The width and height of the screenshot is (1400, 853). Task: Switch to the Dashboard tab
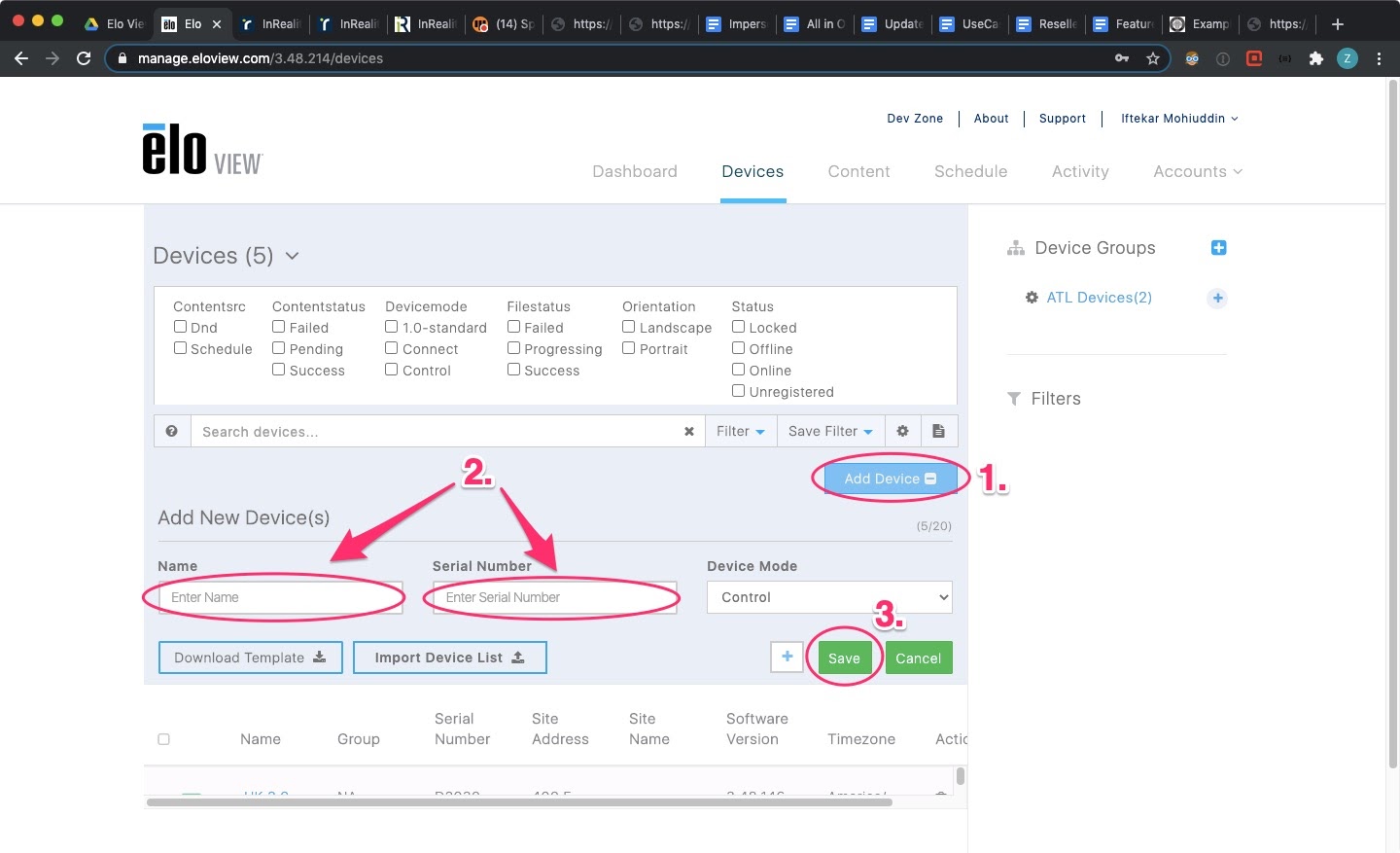(635, 171)
